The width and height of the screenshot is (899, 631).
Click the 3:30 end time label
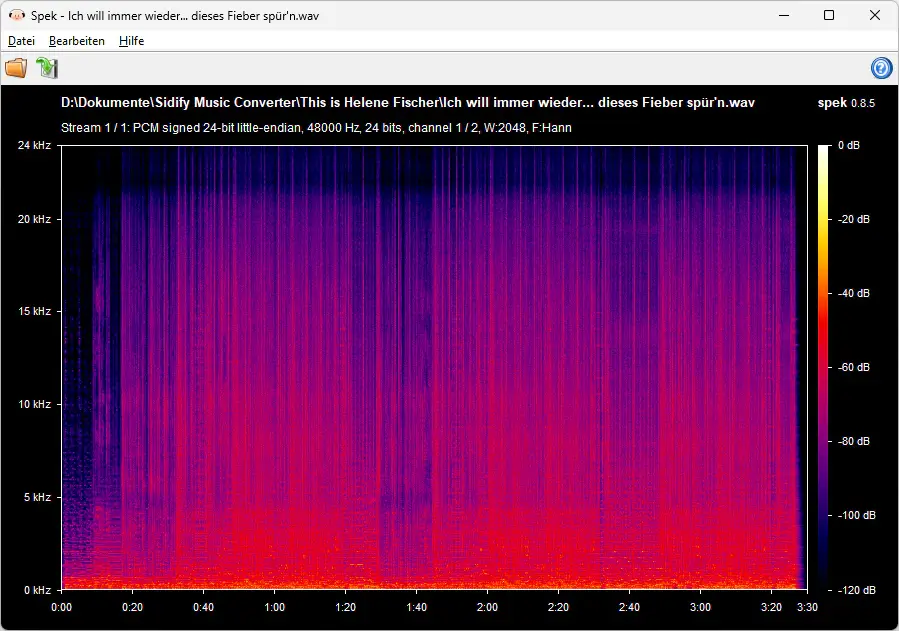pyautogui.click(x=807, y=607)
